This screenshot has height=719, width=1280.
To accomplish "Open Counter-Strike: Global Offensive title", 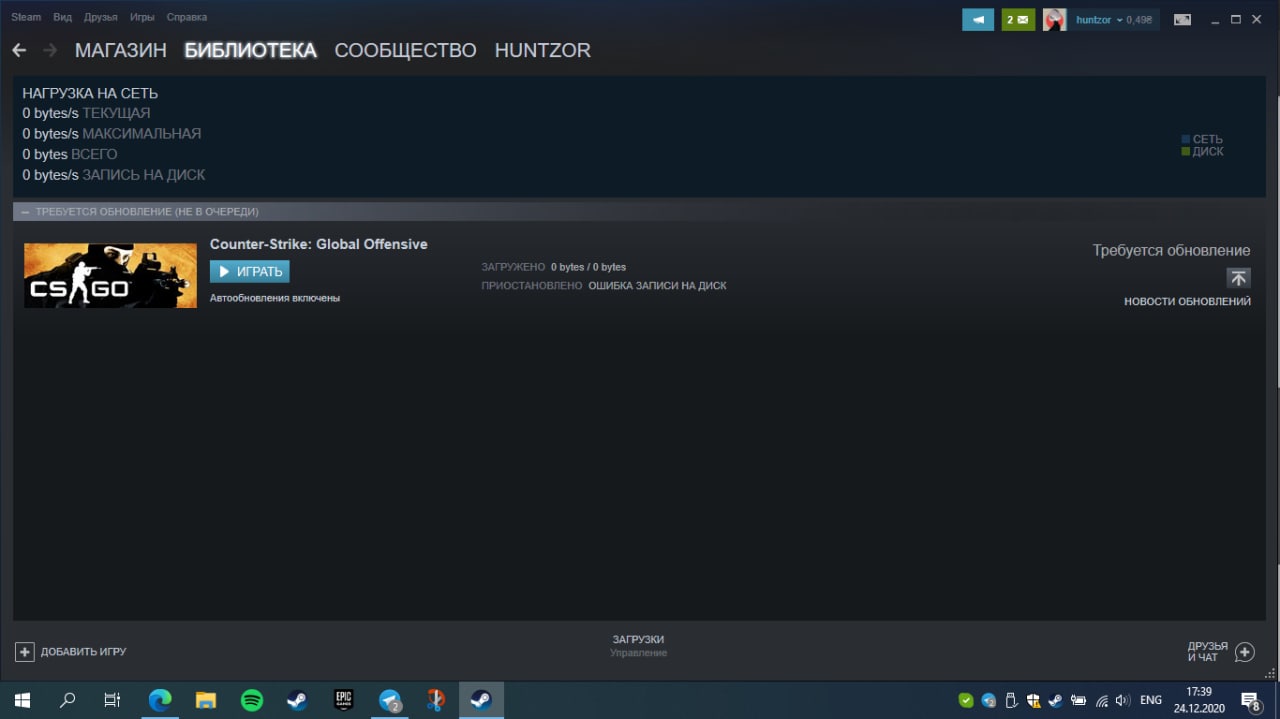I will [319, 244].
